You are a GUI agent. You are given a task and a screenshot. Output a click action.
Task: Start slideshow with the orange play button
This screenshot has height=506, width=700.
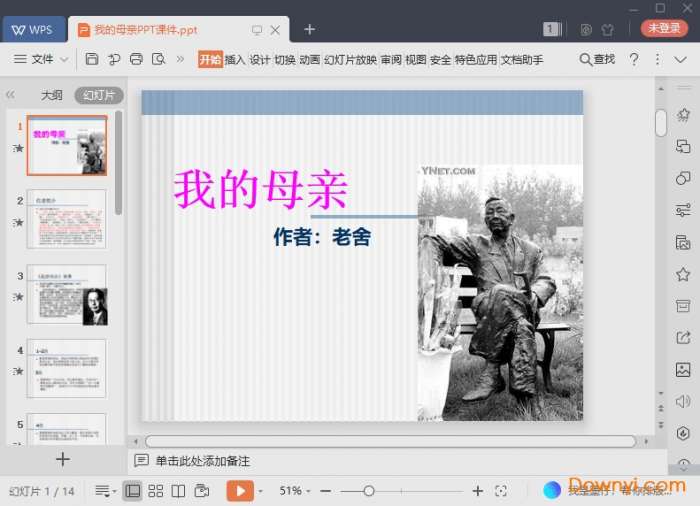click(239, 491)
